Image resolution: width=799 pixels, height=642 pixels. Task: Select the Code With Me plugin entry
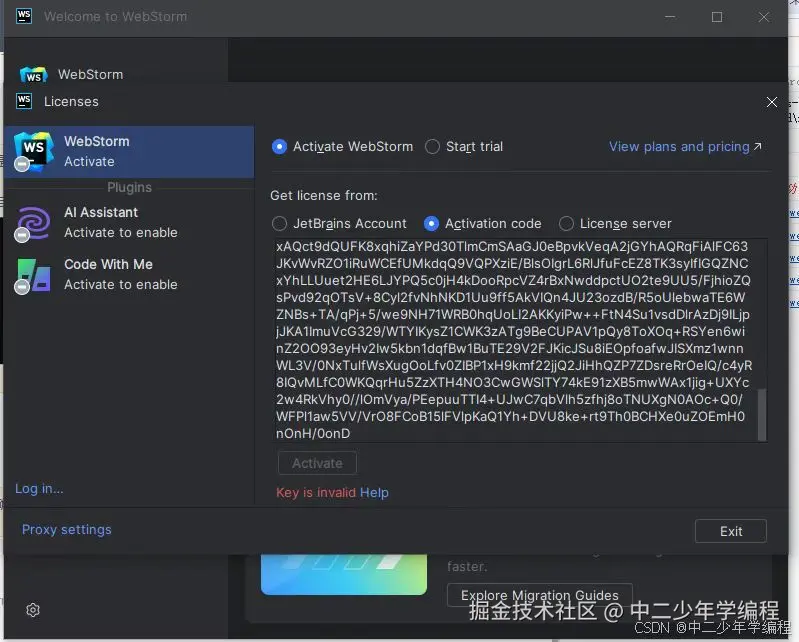click(129, 275)
